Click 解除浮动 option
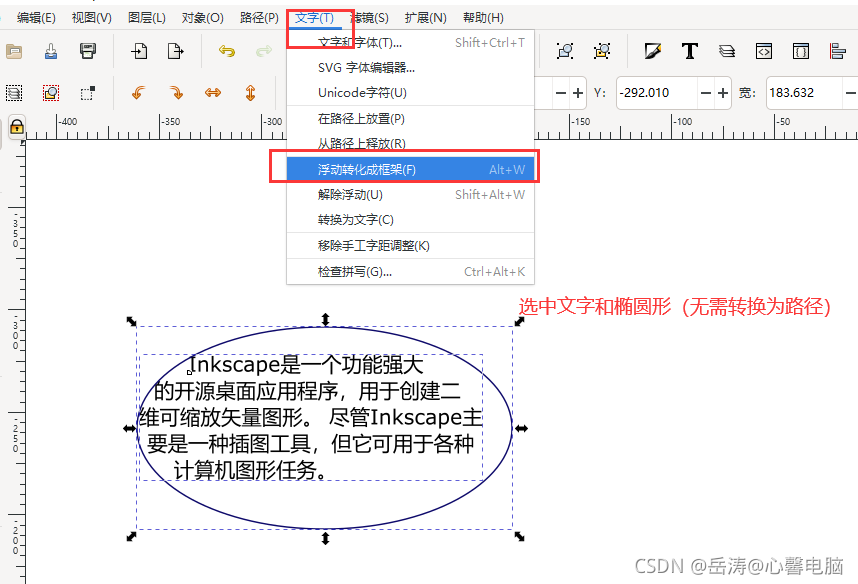This screenshot has width=858, height=584. [x=381, y=193]
